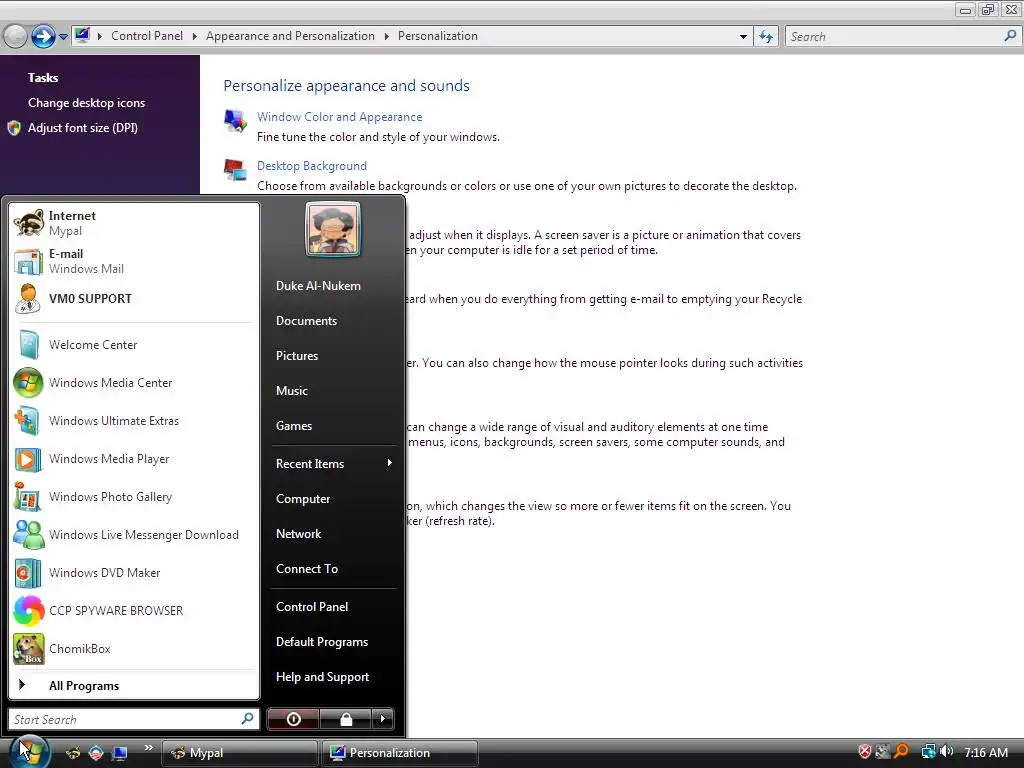Open VM0 SUPPORT from Start menu
This screenshot has width=1024, height=768.
[x=134, y=298]
